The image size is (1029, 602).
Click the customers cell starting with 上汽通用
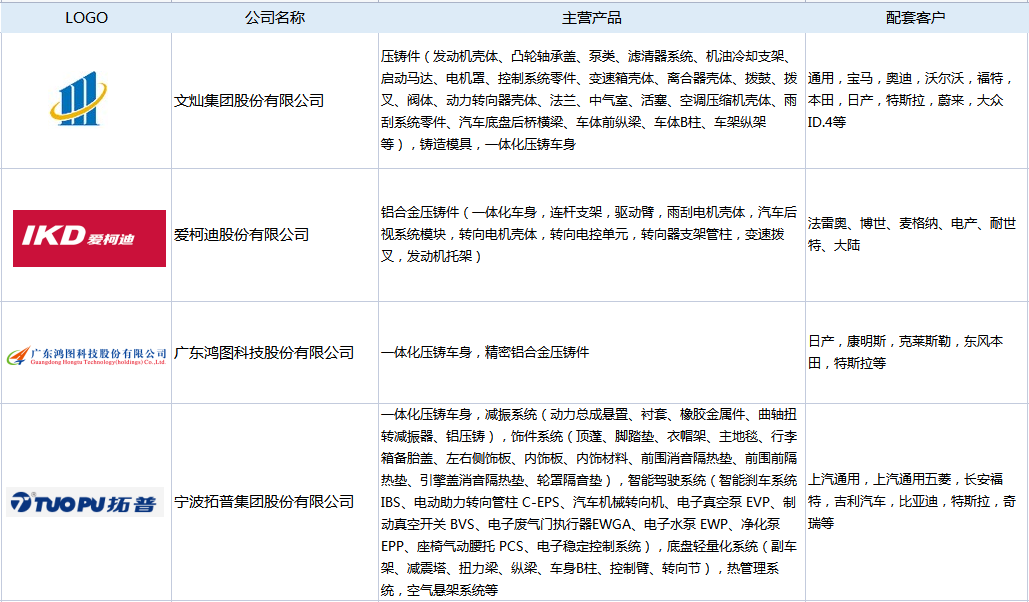917,502
